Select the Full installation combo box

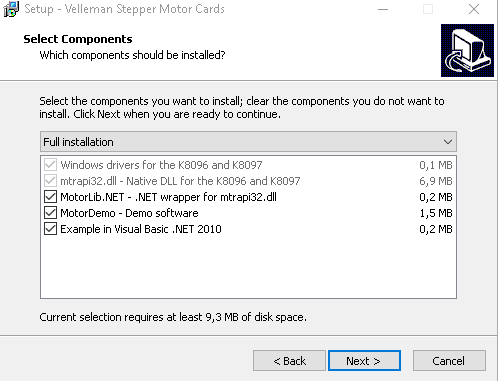click(x=248, y=142)
